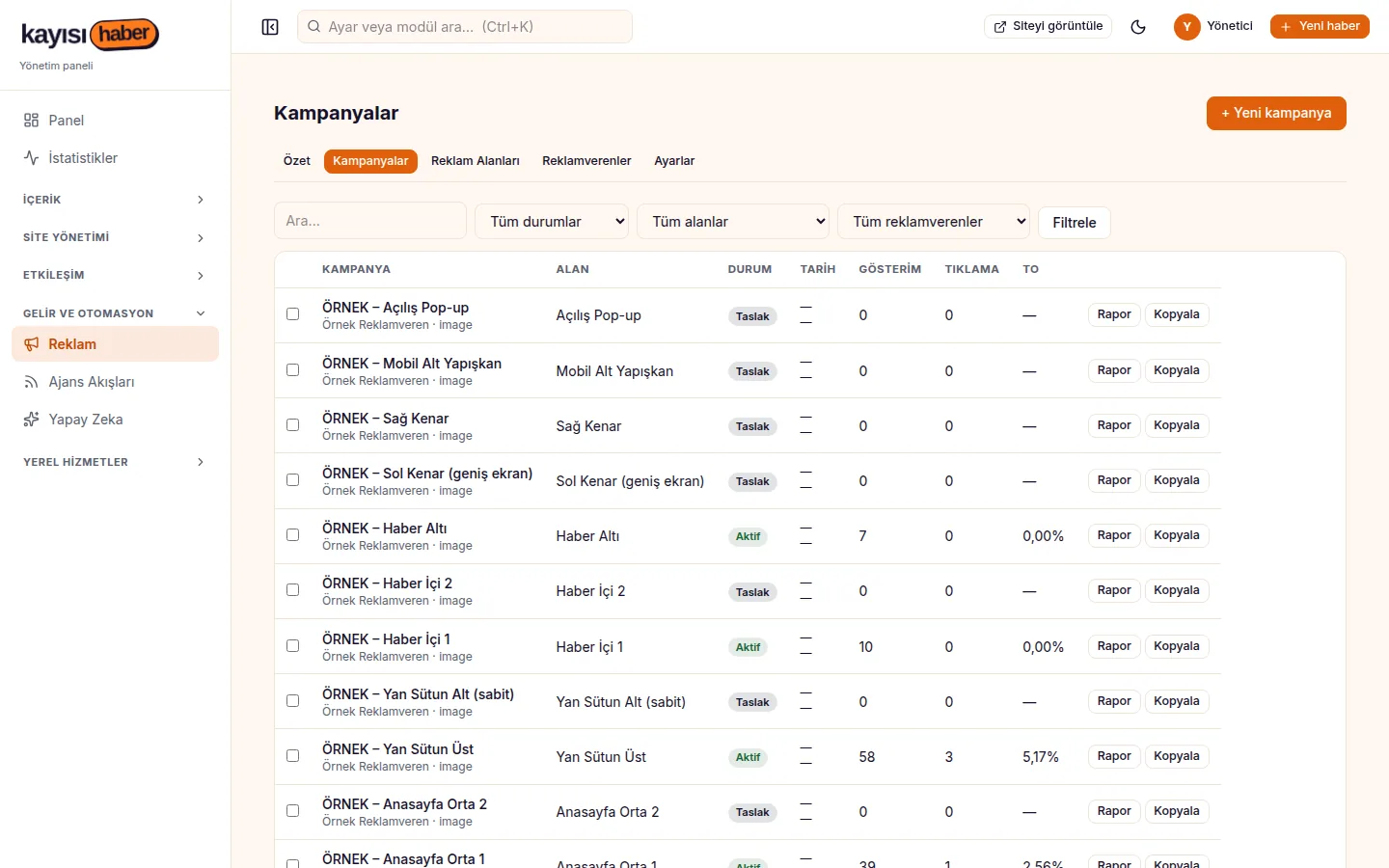Click the 5,17% rate value
1389x868 pixels.
(x=1041, y=757)
